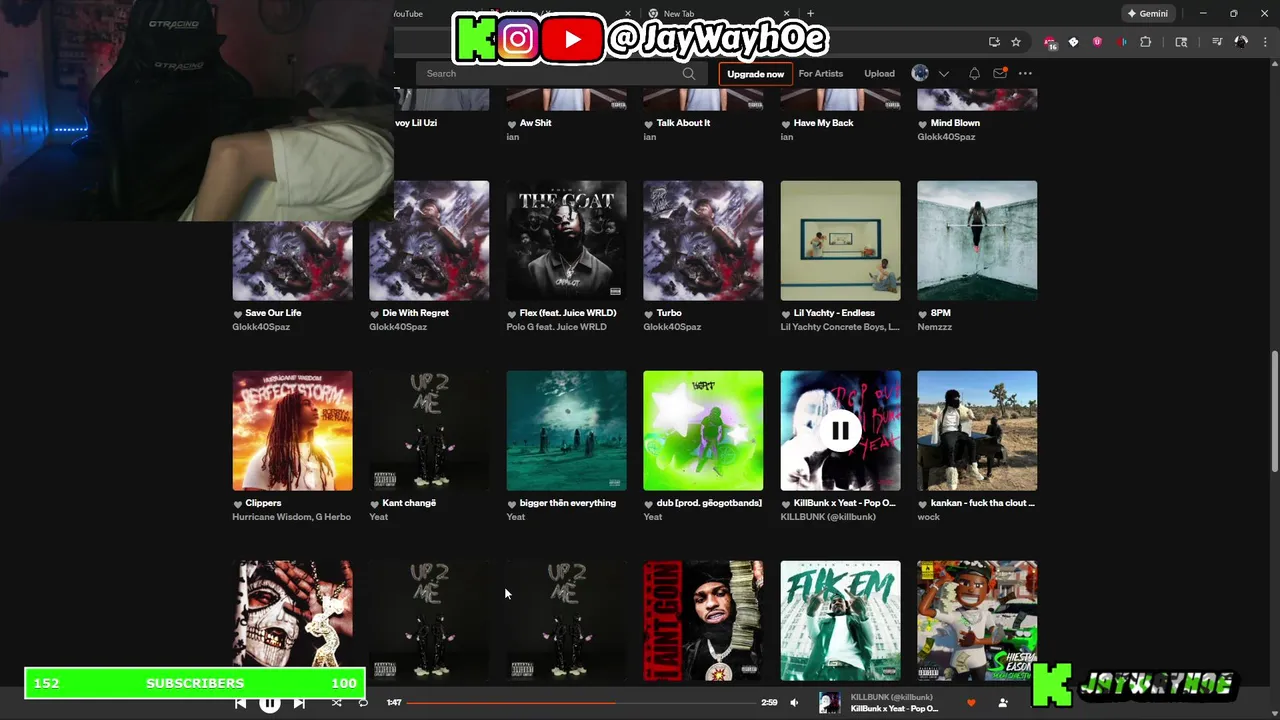Click the Gemini button
The image size is (1280, 720).
tap(1147, 14)
